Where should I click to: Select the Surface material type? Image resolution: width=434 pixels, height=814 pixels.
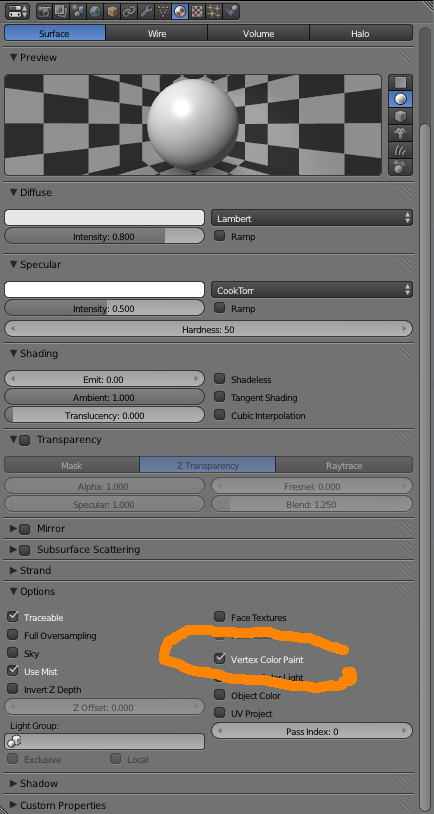(x=55, y=33)
